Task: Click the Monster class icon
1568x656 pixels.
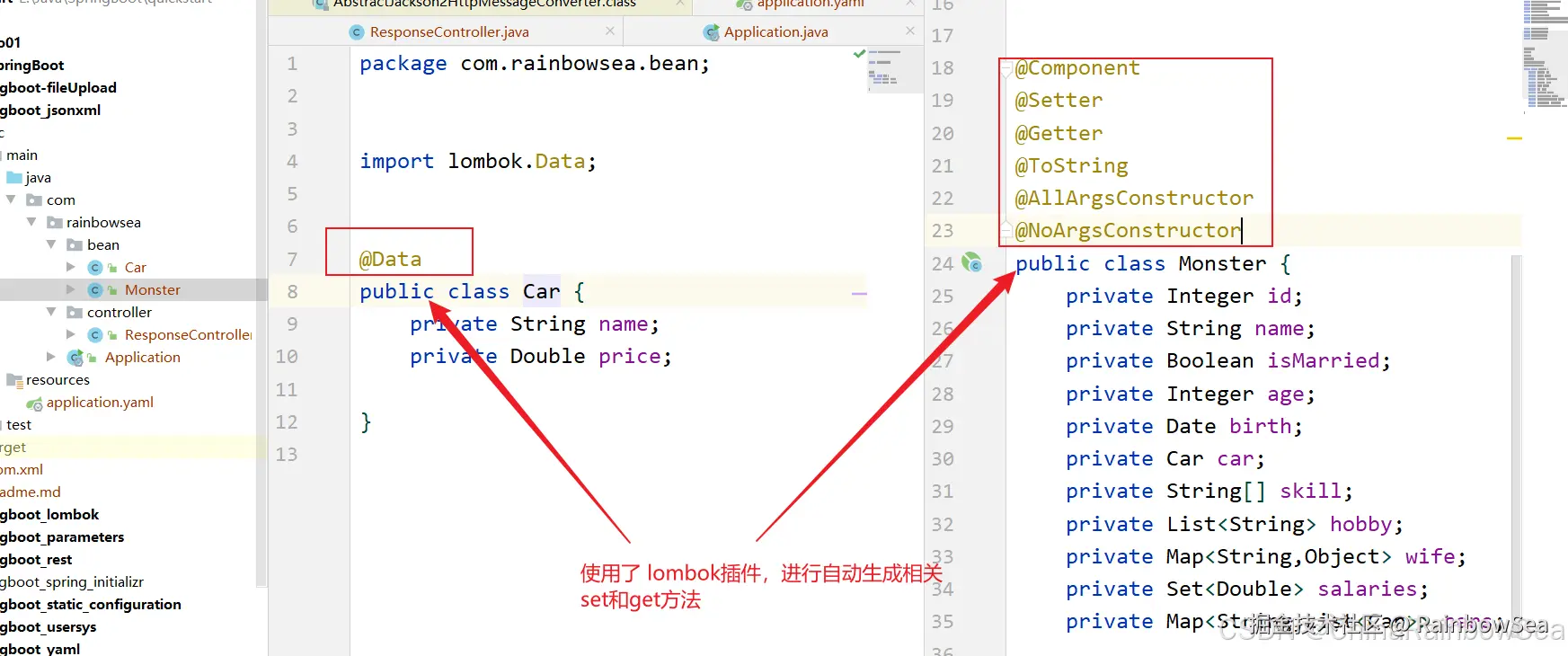Action: point(95,290)
